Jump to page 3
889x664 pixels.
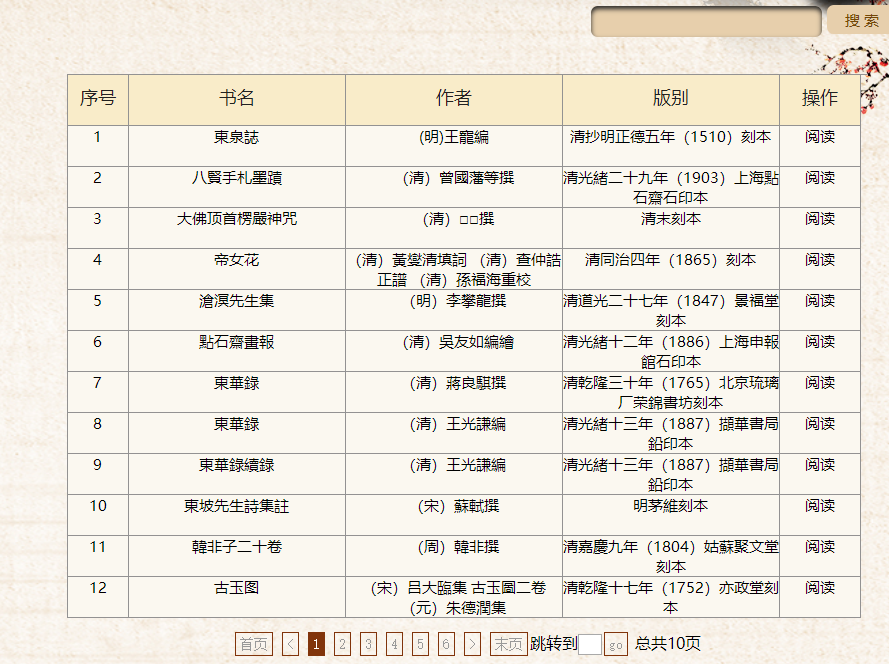pos(368,644)
